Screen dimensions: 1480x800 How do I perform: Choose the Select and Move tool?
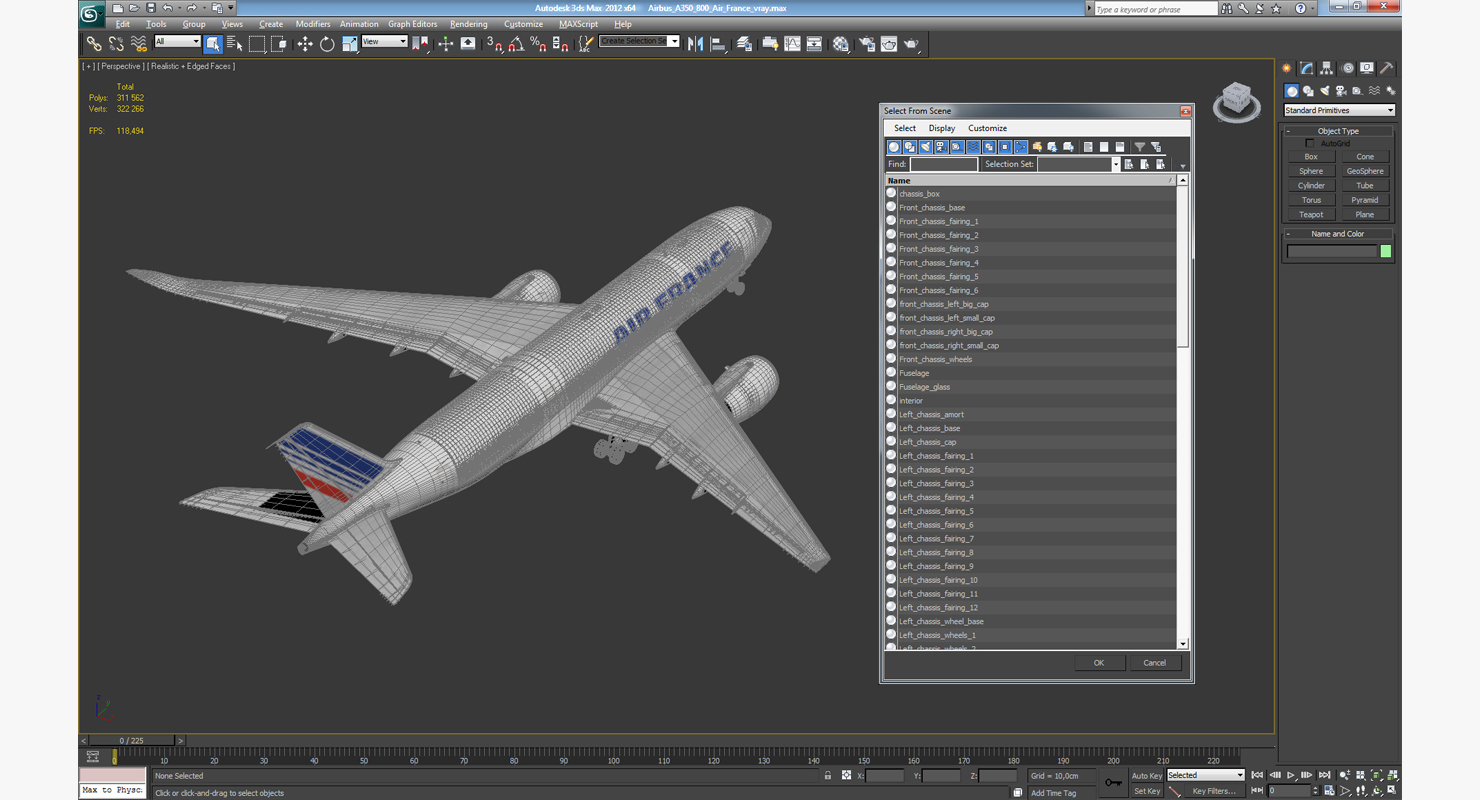coord(305,43)
